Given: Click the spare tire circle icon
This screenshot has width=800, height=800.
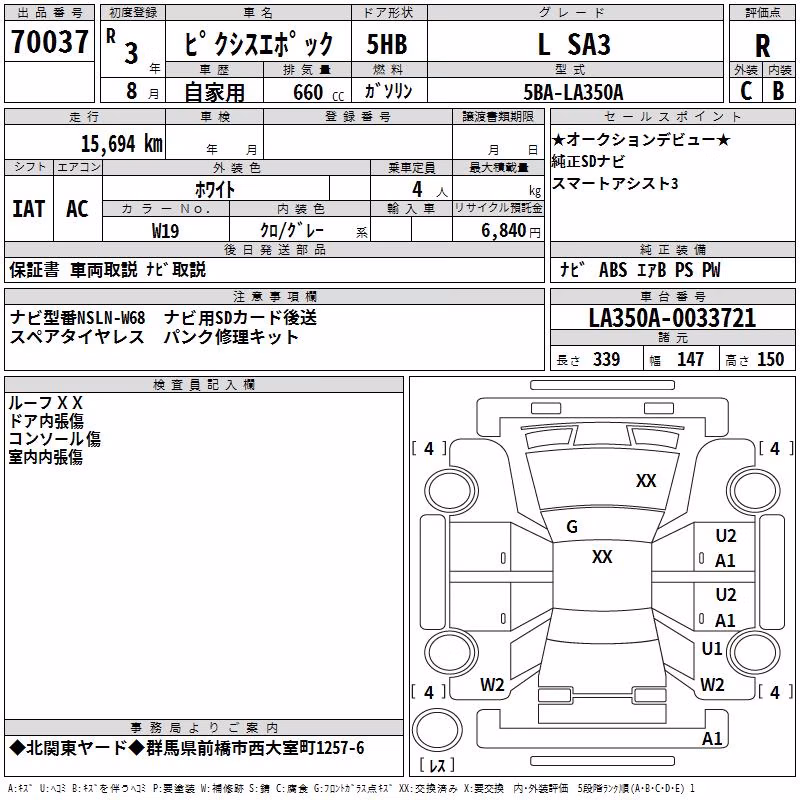Looking at the screenshot, I should pos(437,730).
